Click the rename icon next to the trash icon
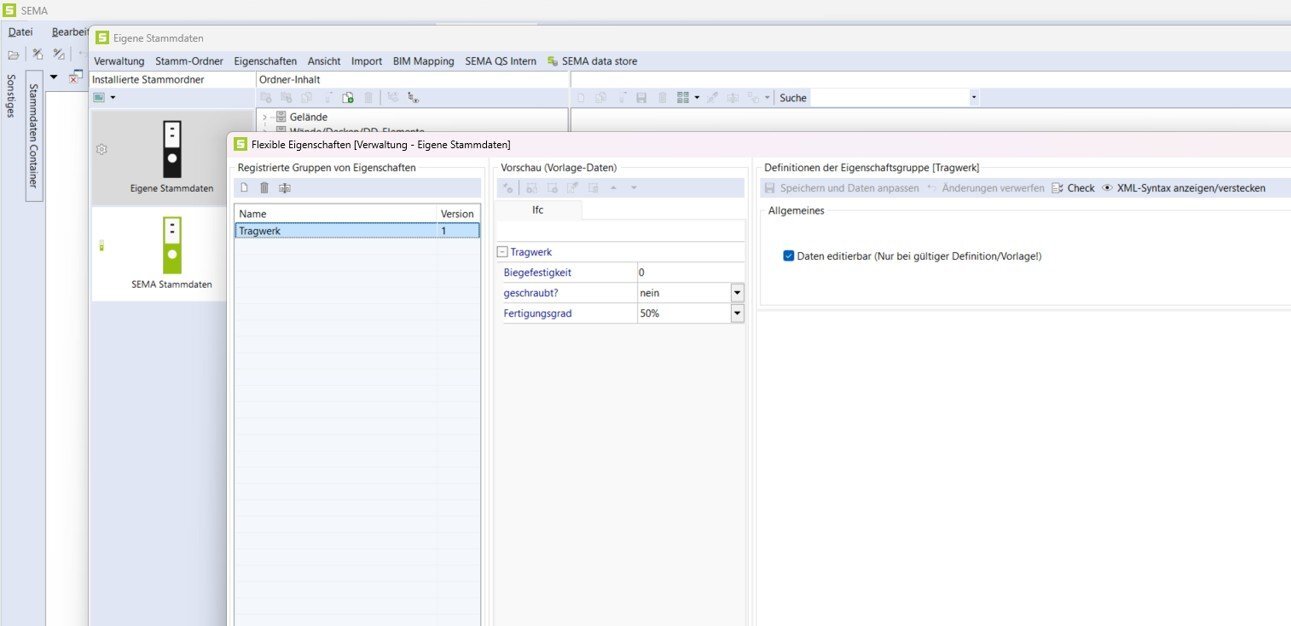The image size is (1291, 626). point(285,188)
